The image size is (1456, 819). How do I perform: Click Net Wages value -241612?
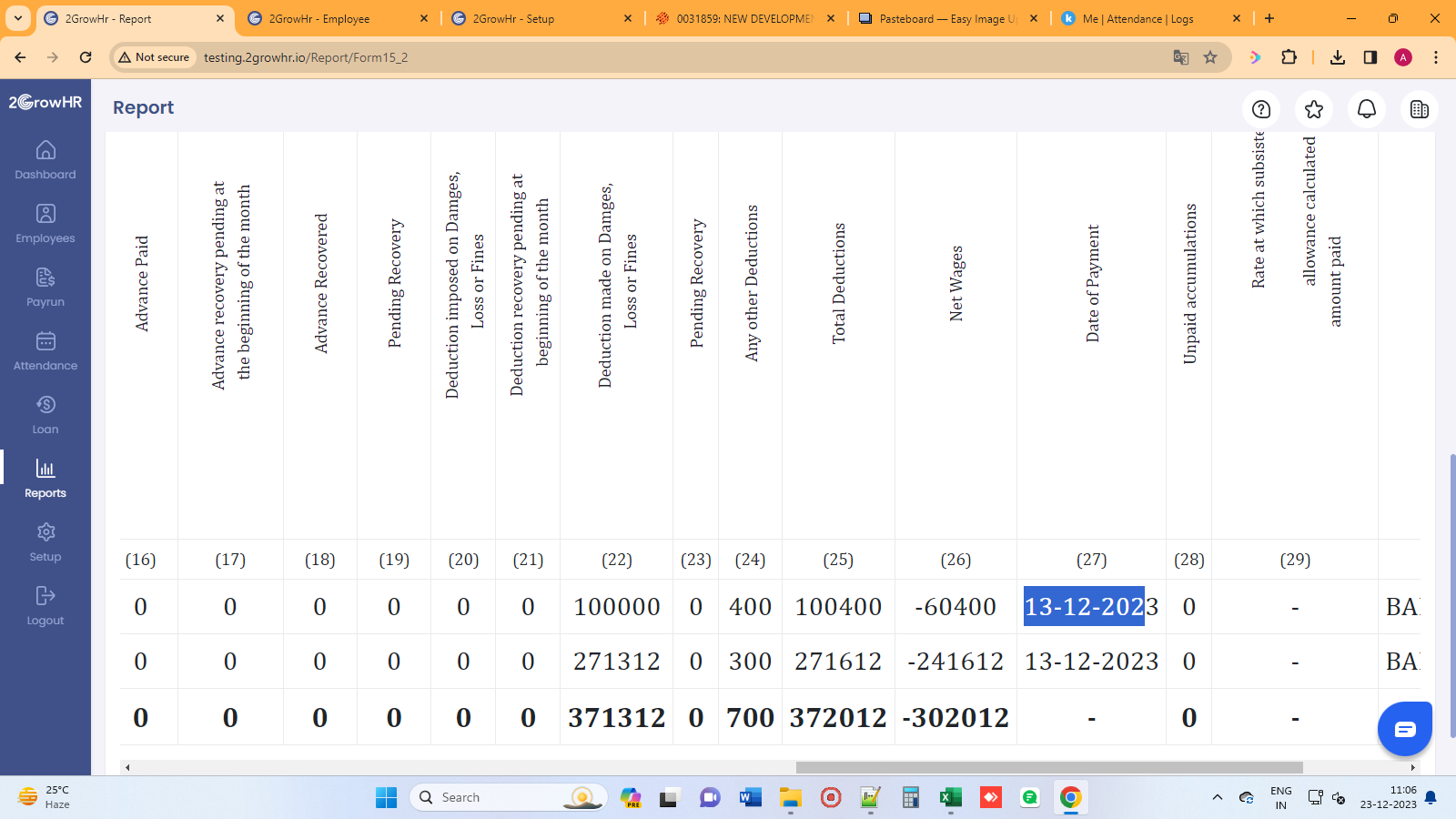[x=955, y=662]
